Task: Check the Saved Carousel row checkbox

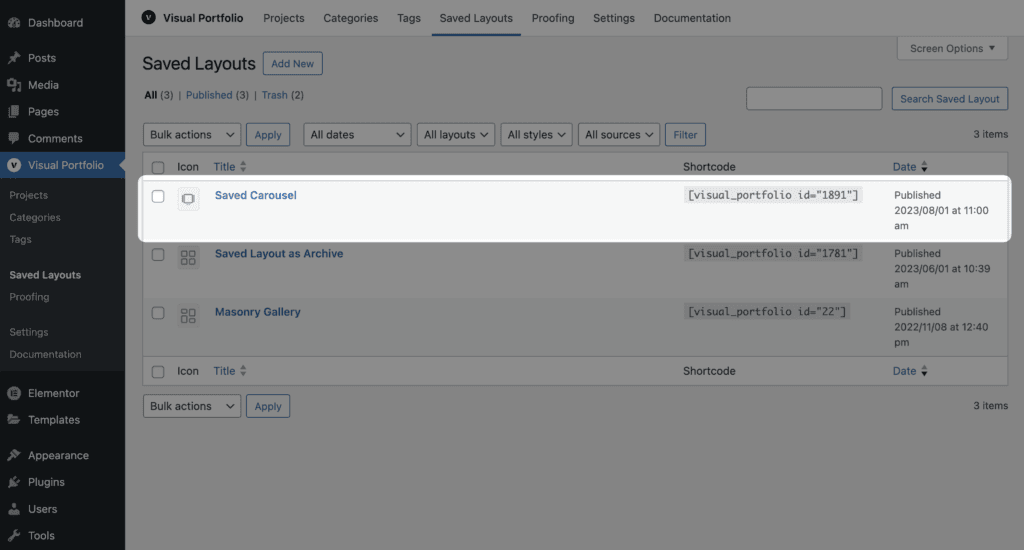Action: 158,196
